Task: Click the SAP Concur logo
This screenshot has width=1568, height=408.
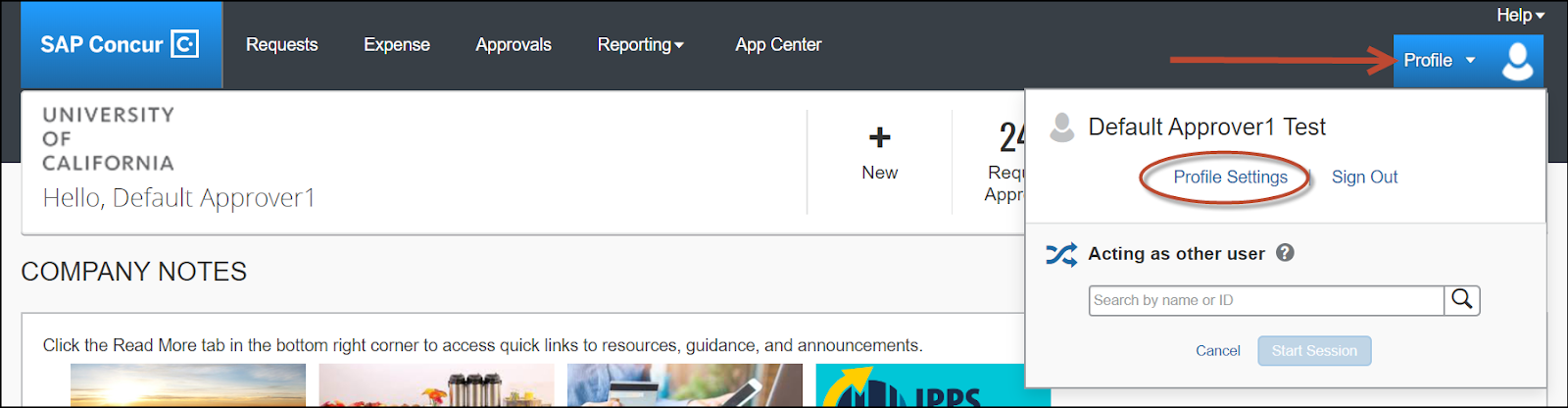Action: click(x=120, y=44)
